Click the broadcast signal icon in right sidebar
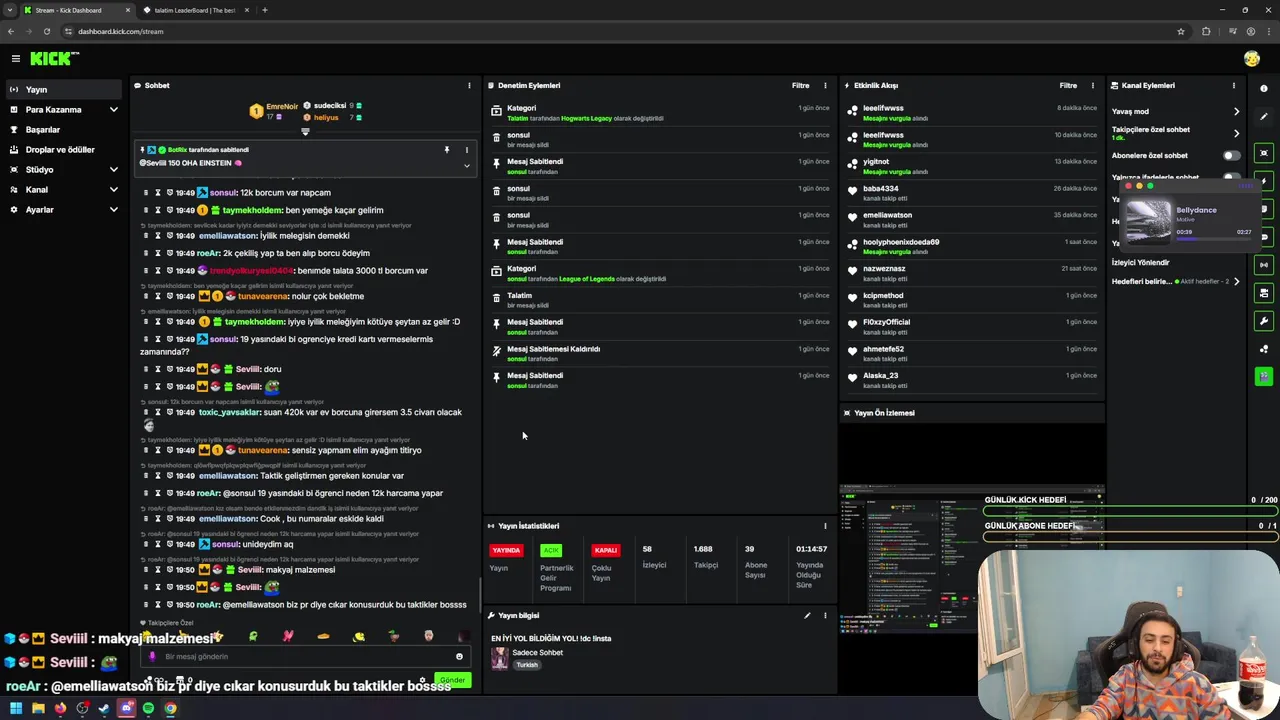Screen dimensions: 1280x720 coord(1264,265)
